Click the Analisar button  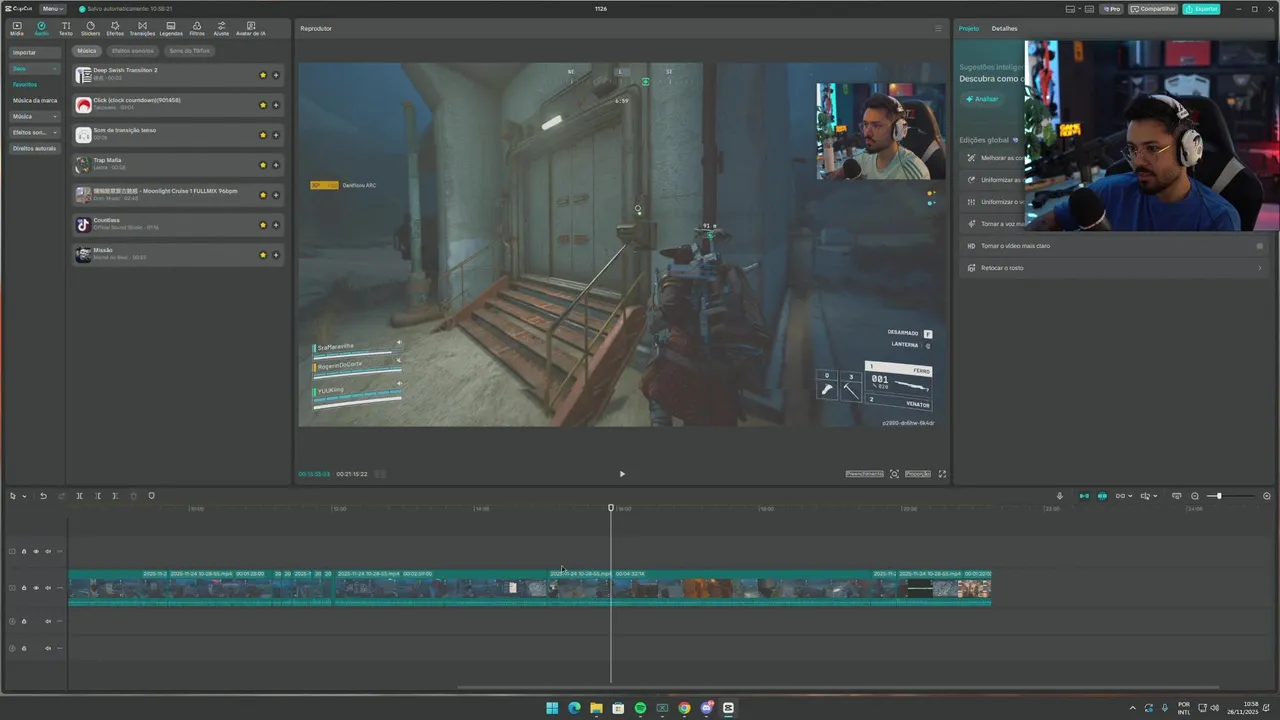[982, 99]
